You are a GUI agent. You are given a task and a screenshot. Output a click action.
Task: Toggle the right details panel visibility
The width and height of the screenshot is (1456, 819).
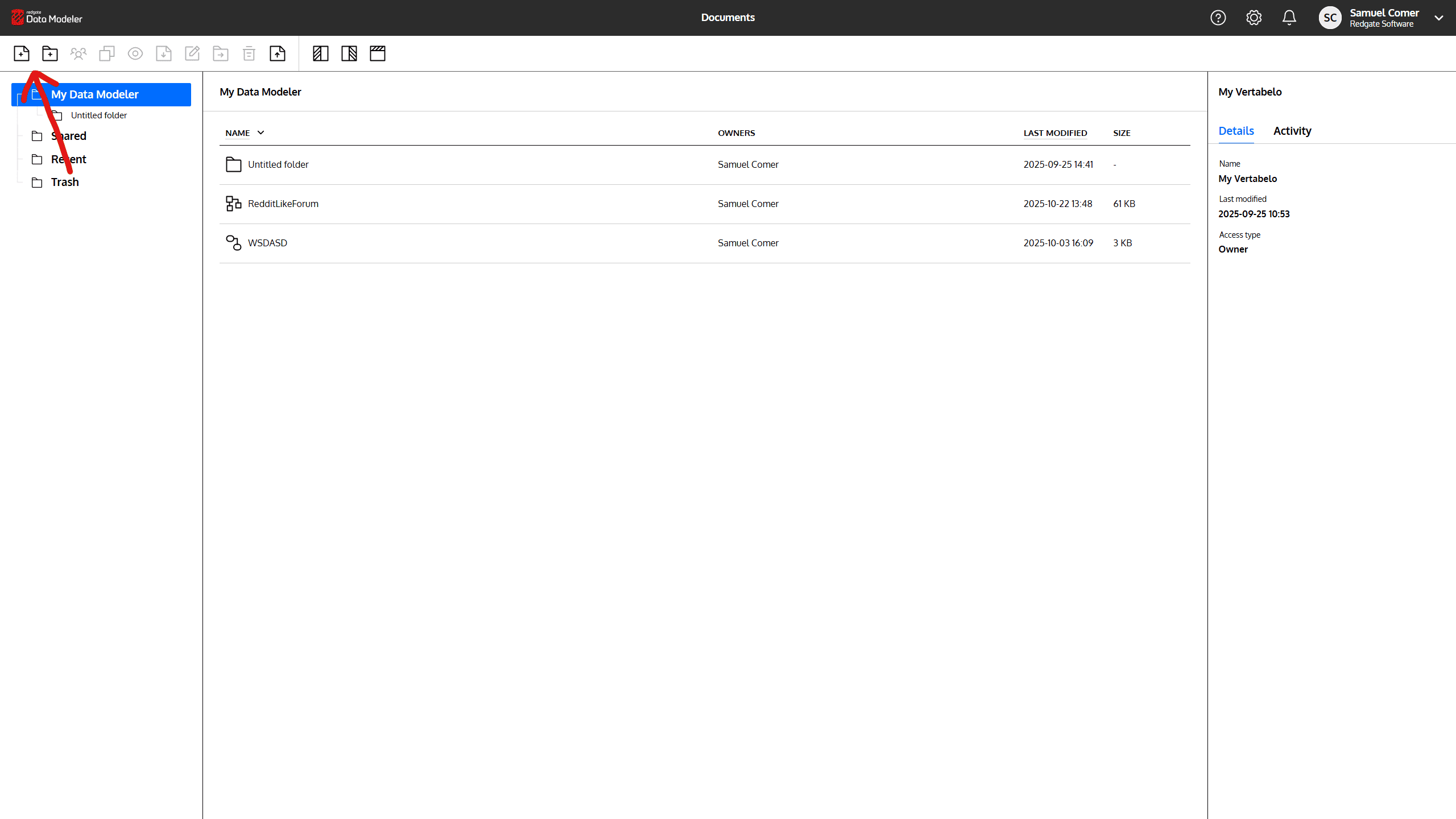coord(349,53)
